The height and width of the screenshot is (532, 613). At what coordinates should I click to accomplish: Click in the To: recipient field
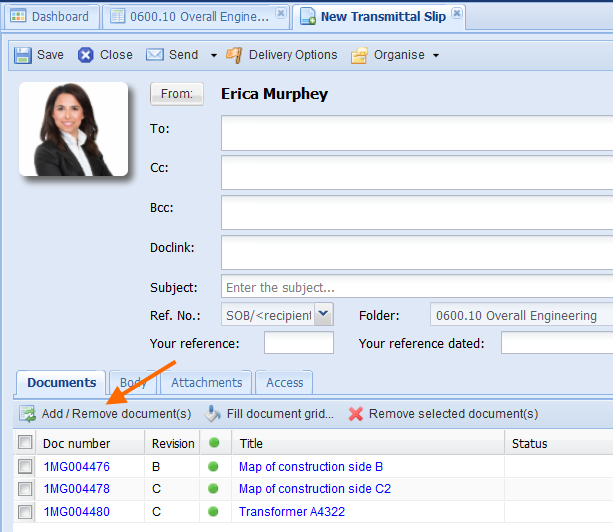point(417,133)
